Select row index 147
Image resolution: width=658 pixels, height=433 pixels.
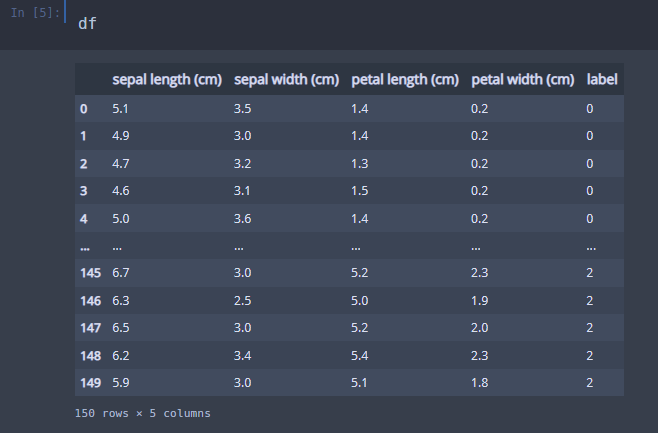pos(90,328)
